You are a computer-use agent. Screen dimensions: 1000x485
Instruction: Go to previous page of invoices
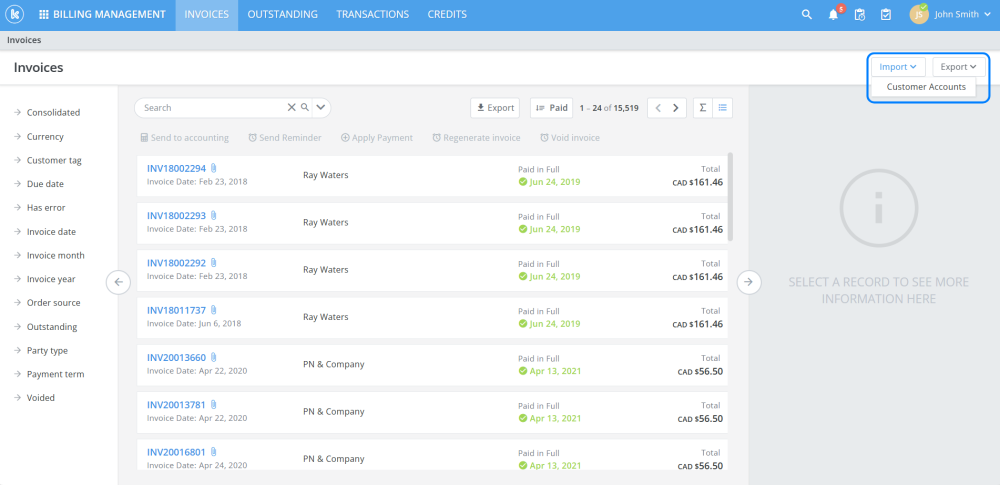(658, 108)
